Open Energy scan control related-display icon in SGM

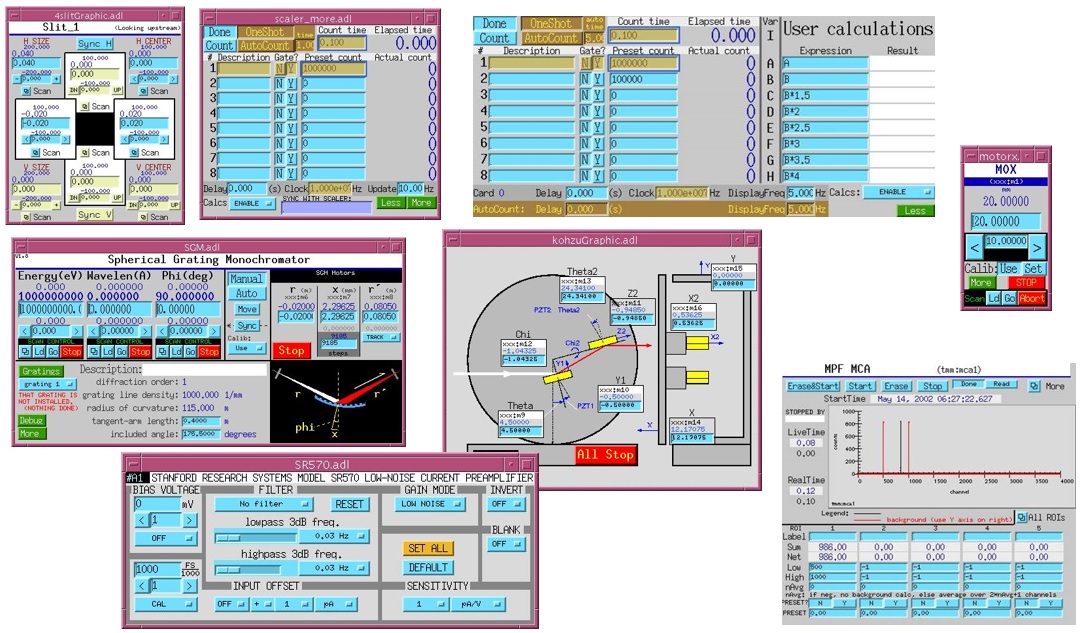coord(25,352)
